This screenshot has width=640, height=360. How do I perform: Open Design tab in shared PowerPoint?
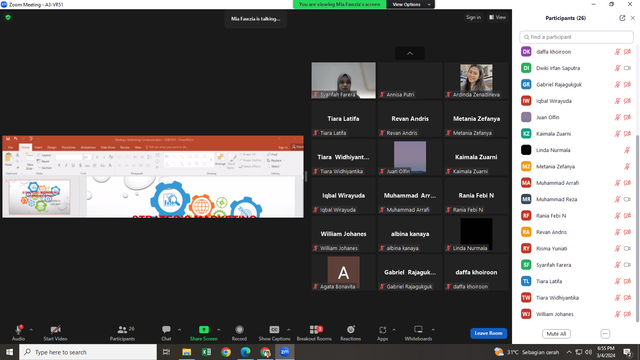coord(52,147)
